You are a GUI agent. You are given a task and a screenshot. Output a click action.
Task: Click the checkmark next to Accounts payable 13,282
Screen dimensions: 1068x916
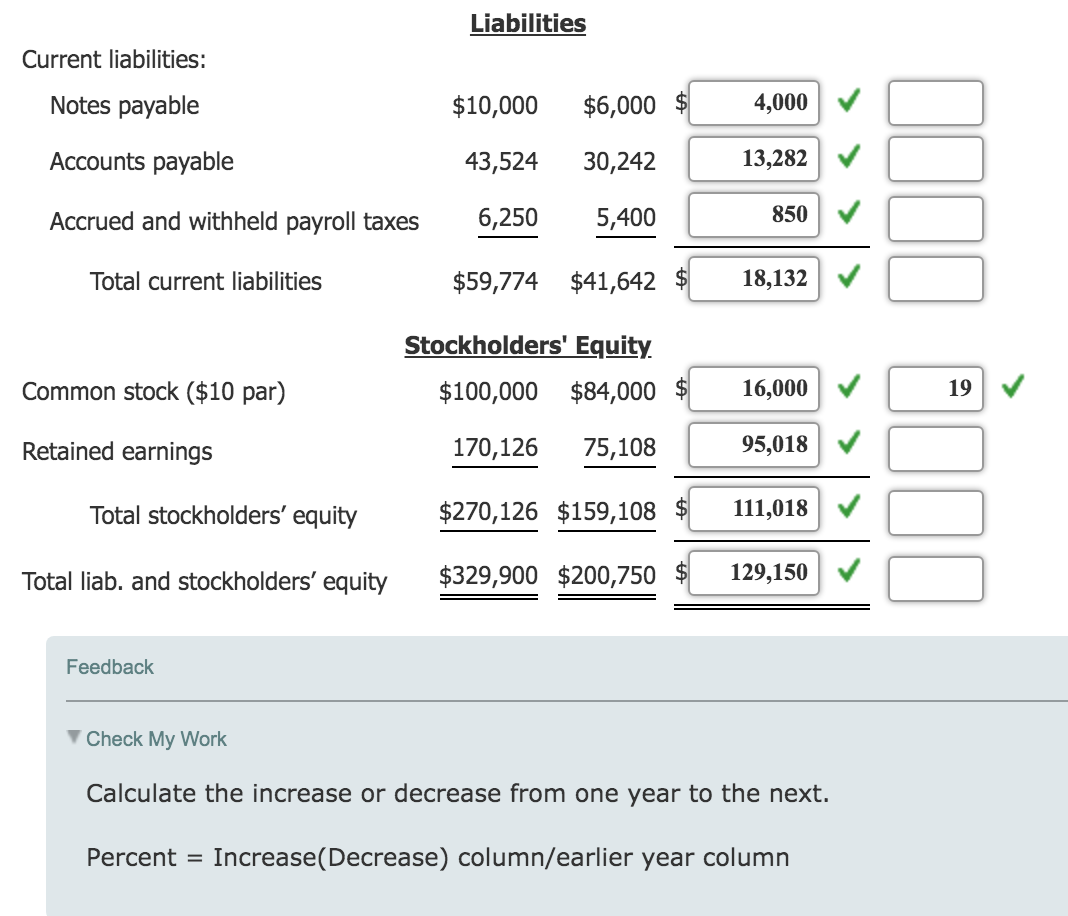(847, 158)
